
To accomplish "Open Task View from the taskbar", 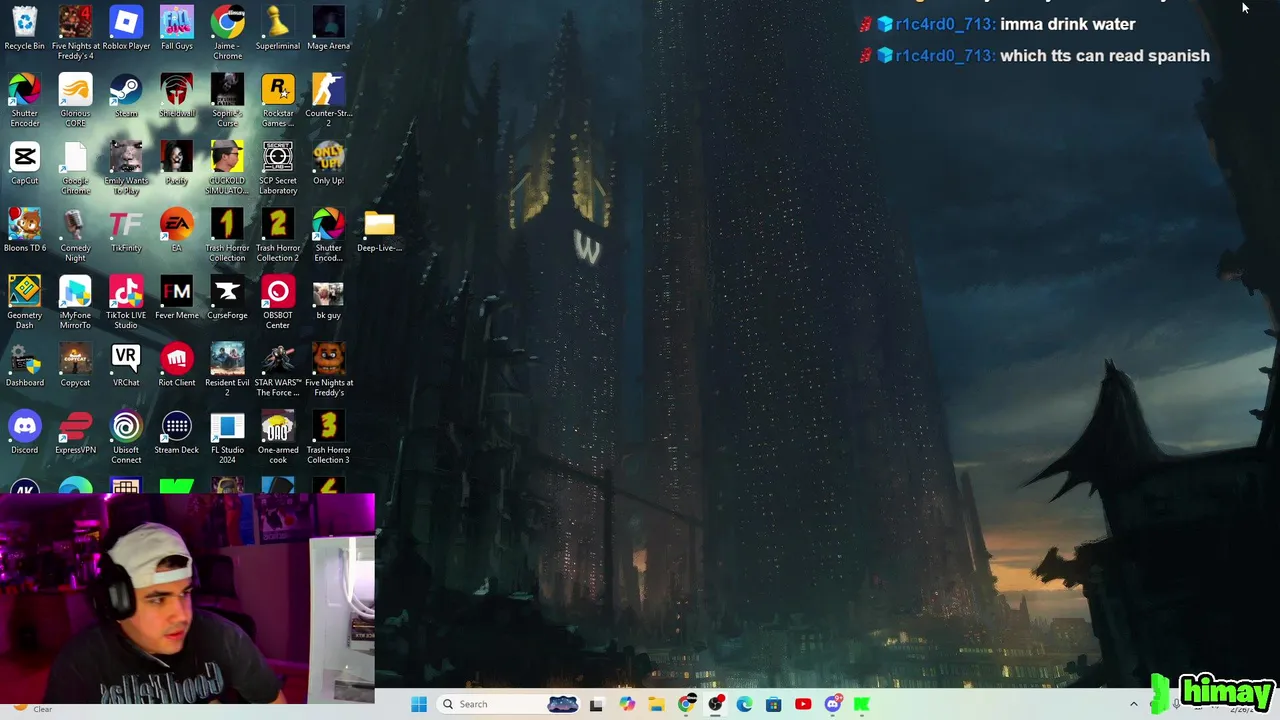I will tap(596, 704).
